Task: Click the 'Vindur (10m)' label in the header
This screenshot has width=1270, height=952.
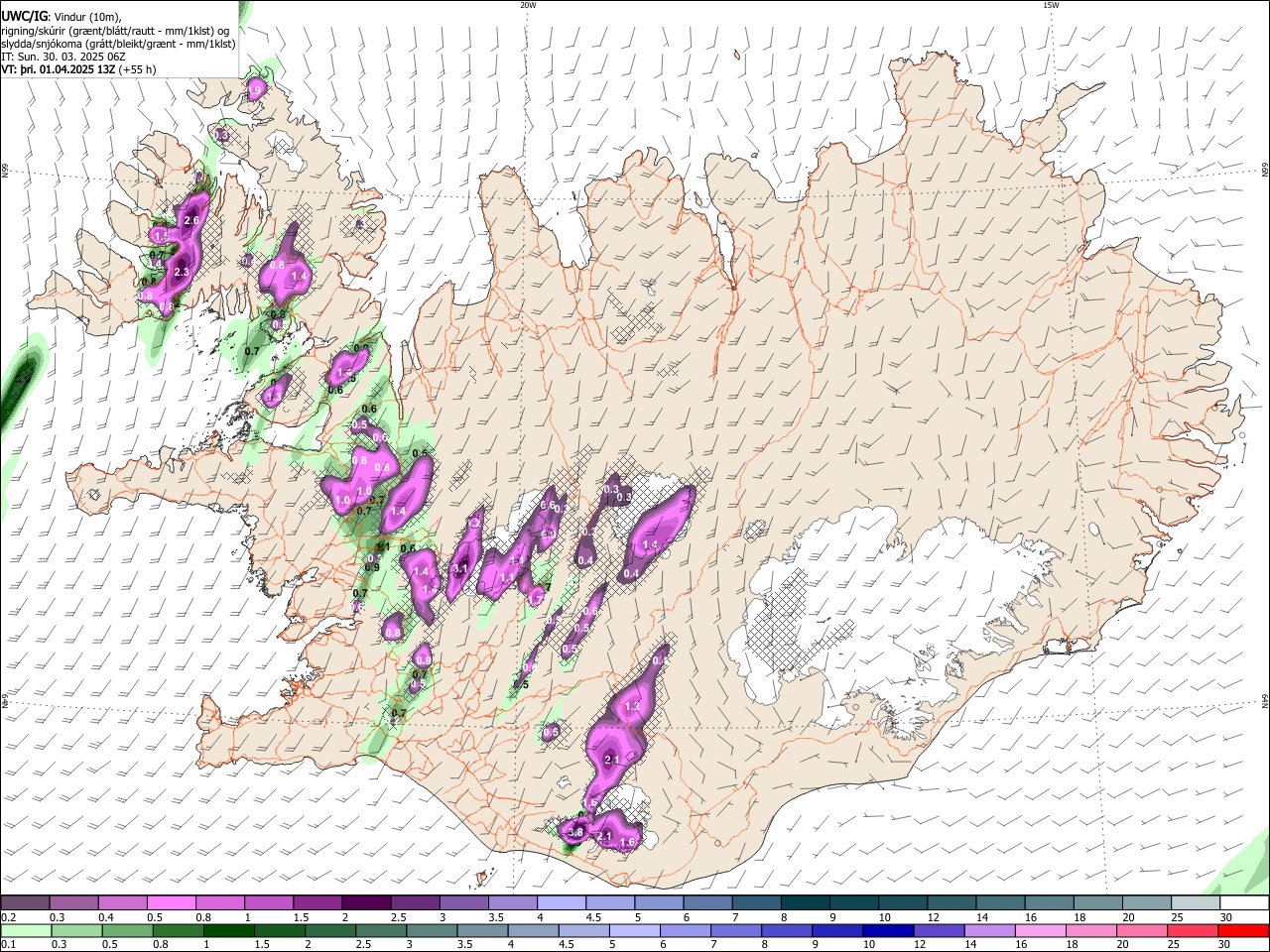Action: pos(87,17)
